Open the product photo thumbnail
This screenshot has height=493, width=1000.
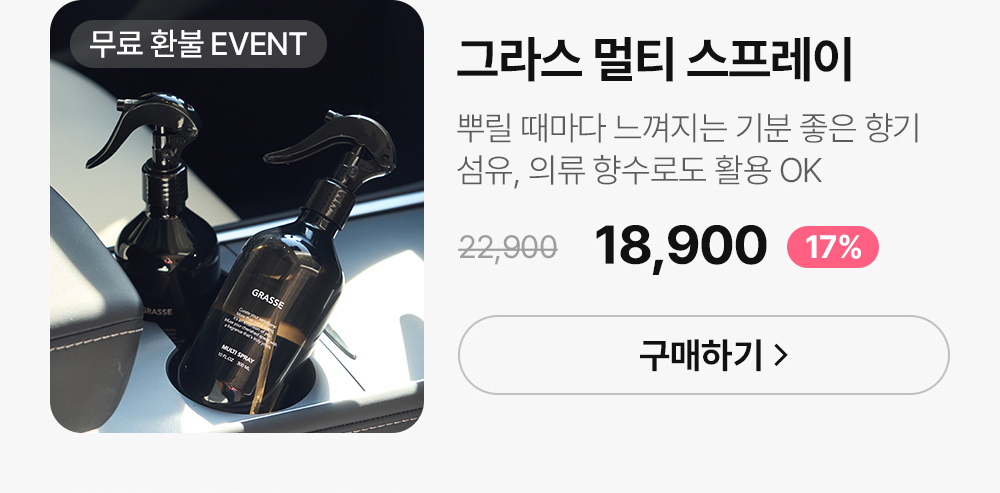coord(237,216)
